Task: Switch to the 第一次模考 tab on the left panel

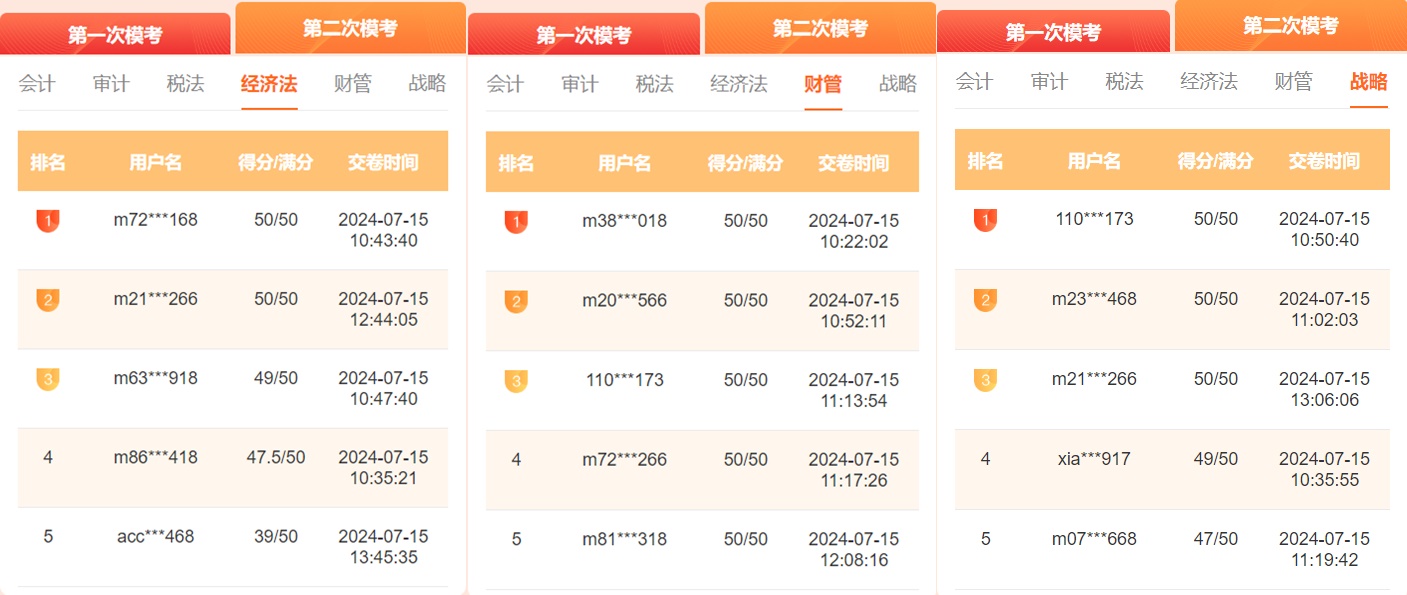Action: click(x=116, y=29)
